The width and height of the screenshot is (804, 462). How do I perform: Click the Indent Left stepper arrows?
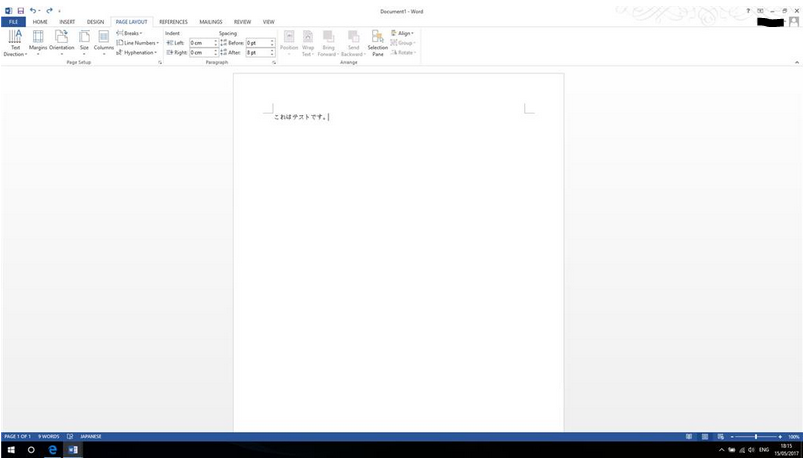click(x=216, y=43)
